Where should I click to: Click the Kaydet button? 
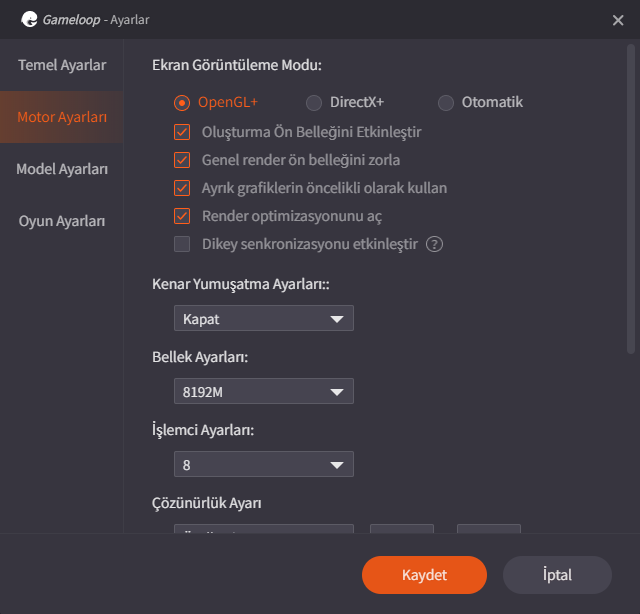pyautogui.click(x=424, y=575)
